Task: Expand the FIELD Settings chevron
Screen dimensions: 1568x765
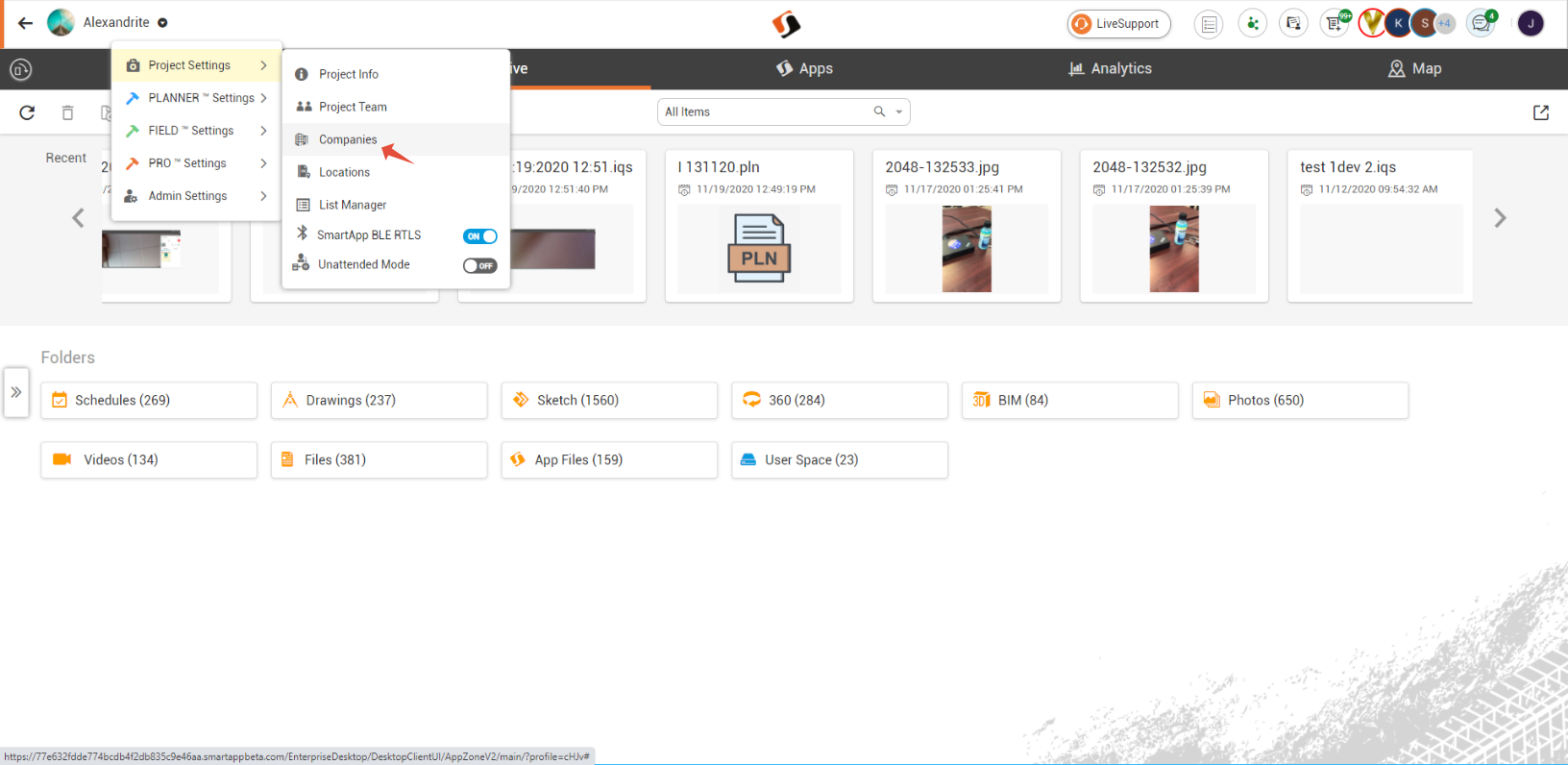Action: pyautogui.click(x=263, y=131)
